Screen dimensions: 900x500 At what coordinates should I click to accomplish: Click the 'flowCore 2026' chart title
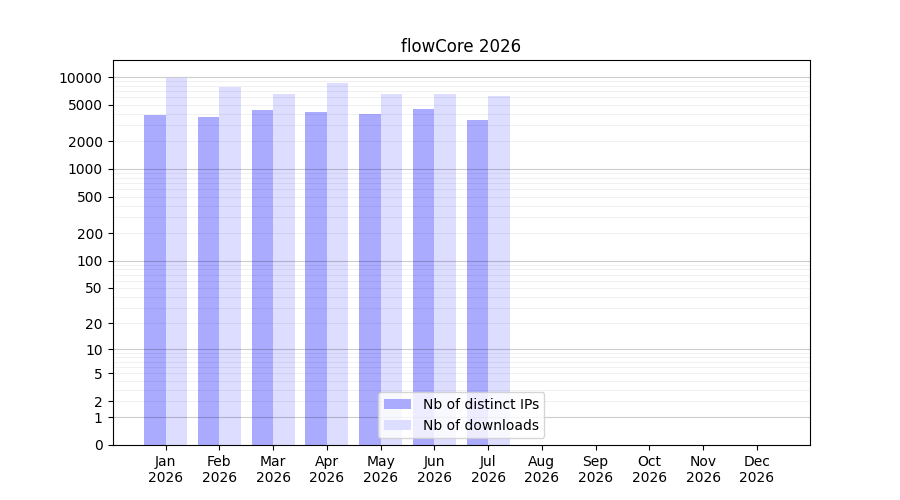[460, 46]
